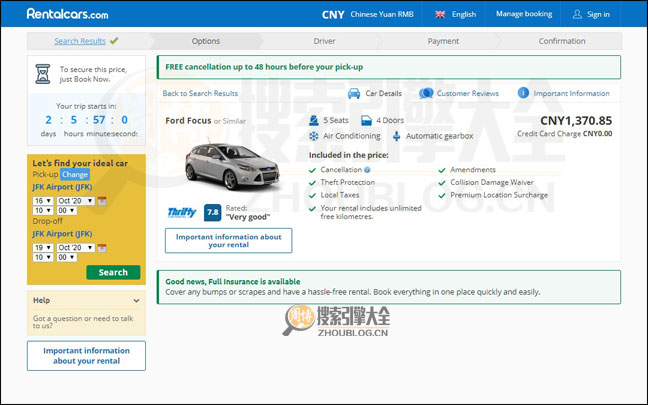This screenshot has height=405, width=648.
Task: Click the checkmark beside Theft Protection
Action: pyautogui.click(x=312, y=183)
